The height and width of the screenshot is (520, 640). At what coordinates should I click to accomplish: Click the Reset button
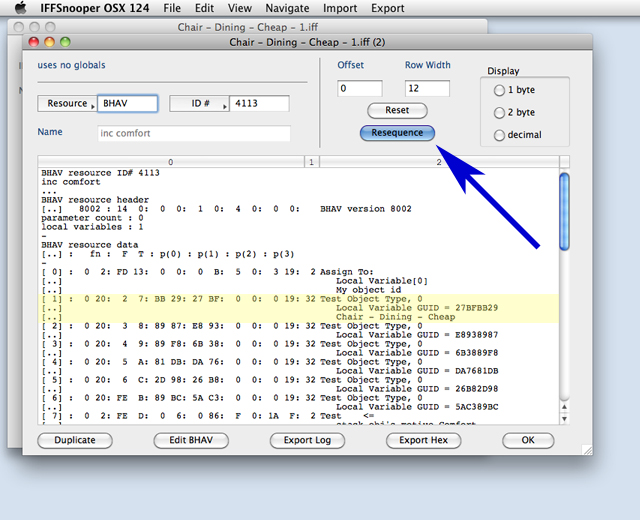[397, 110]
